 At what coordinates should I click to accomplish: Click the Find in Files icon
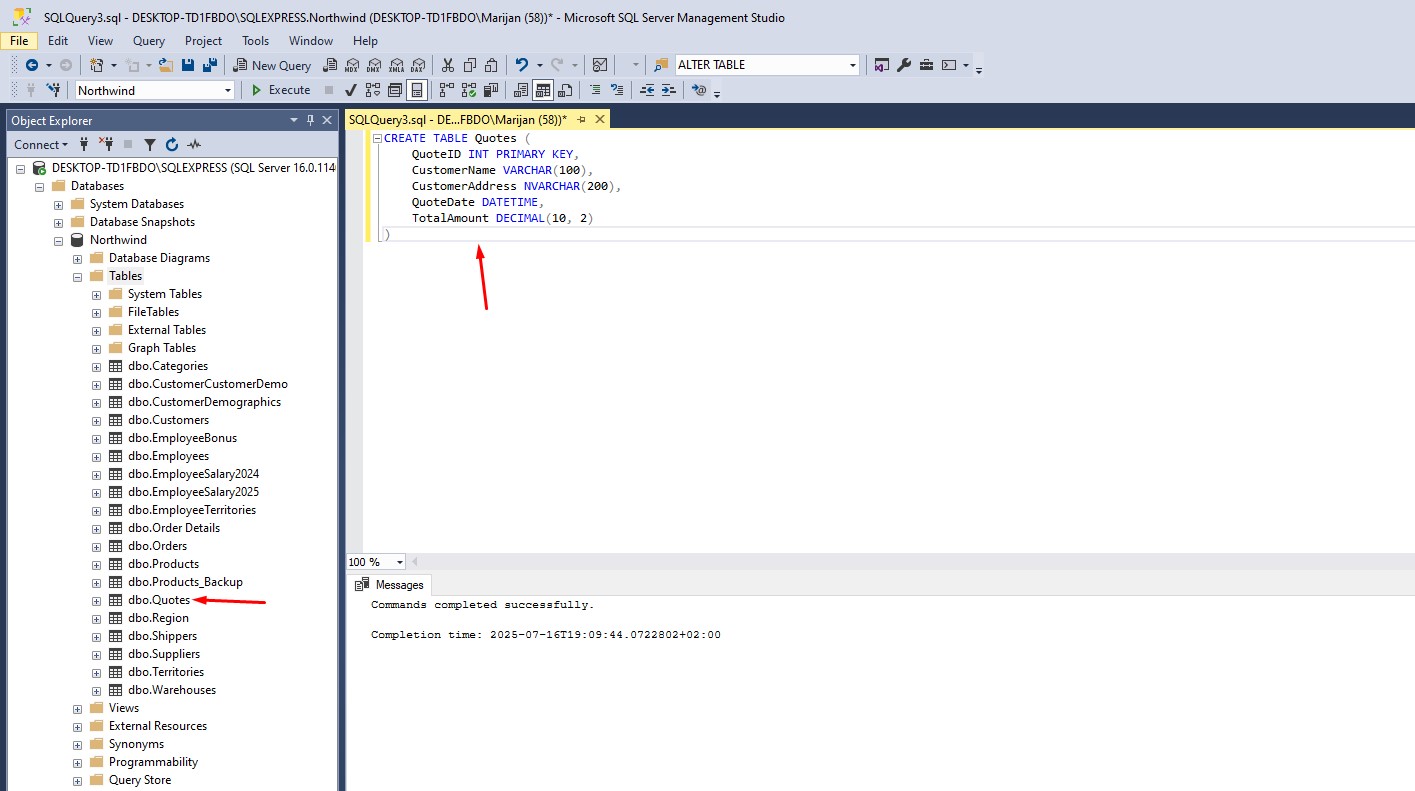[x=661, y=65]
